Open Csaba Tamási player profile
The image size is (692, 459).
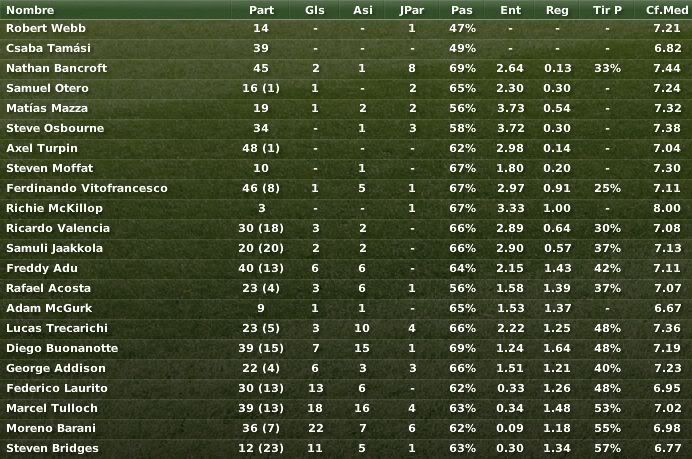click(48, 48)
